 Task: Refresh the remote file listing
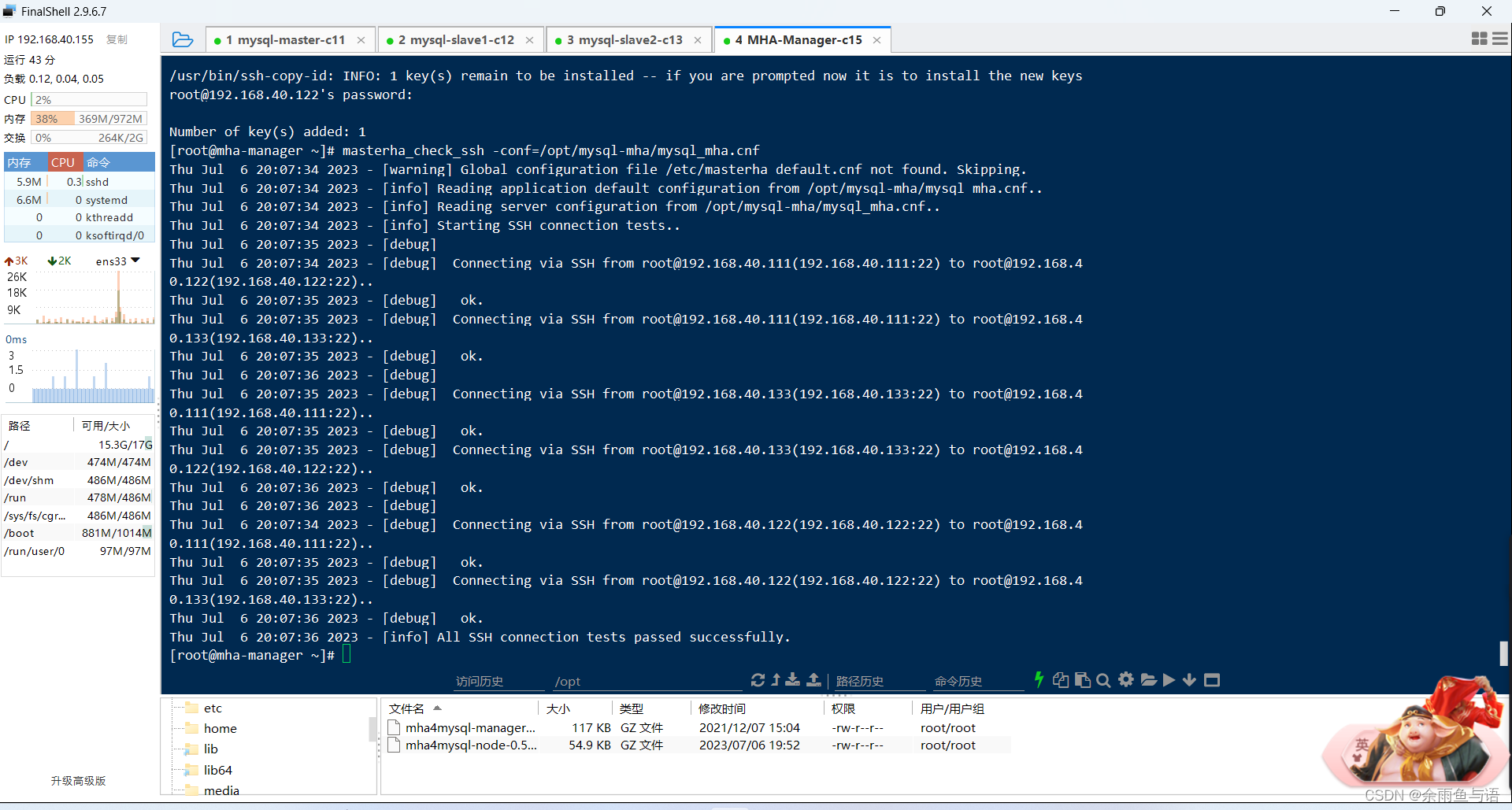coord(758,679)
